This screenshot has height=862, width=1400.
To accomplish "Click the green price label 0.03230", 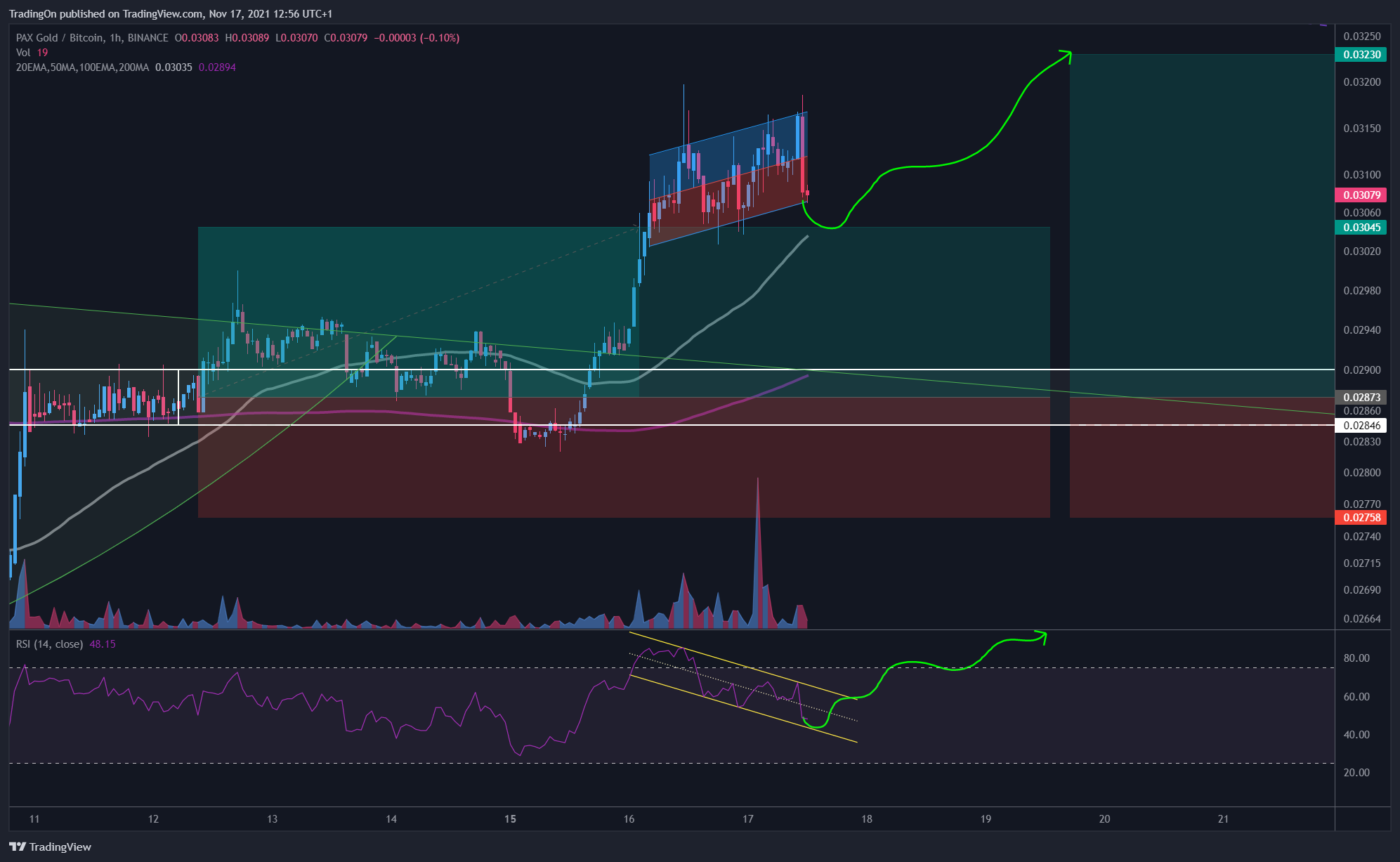I will pos(1361,54).
